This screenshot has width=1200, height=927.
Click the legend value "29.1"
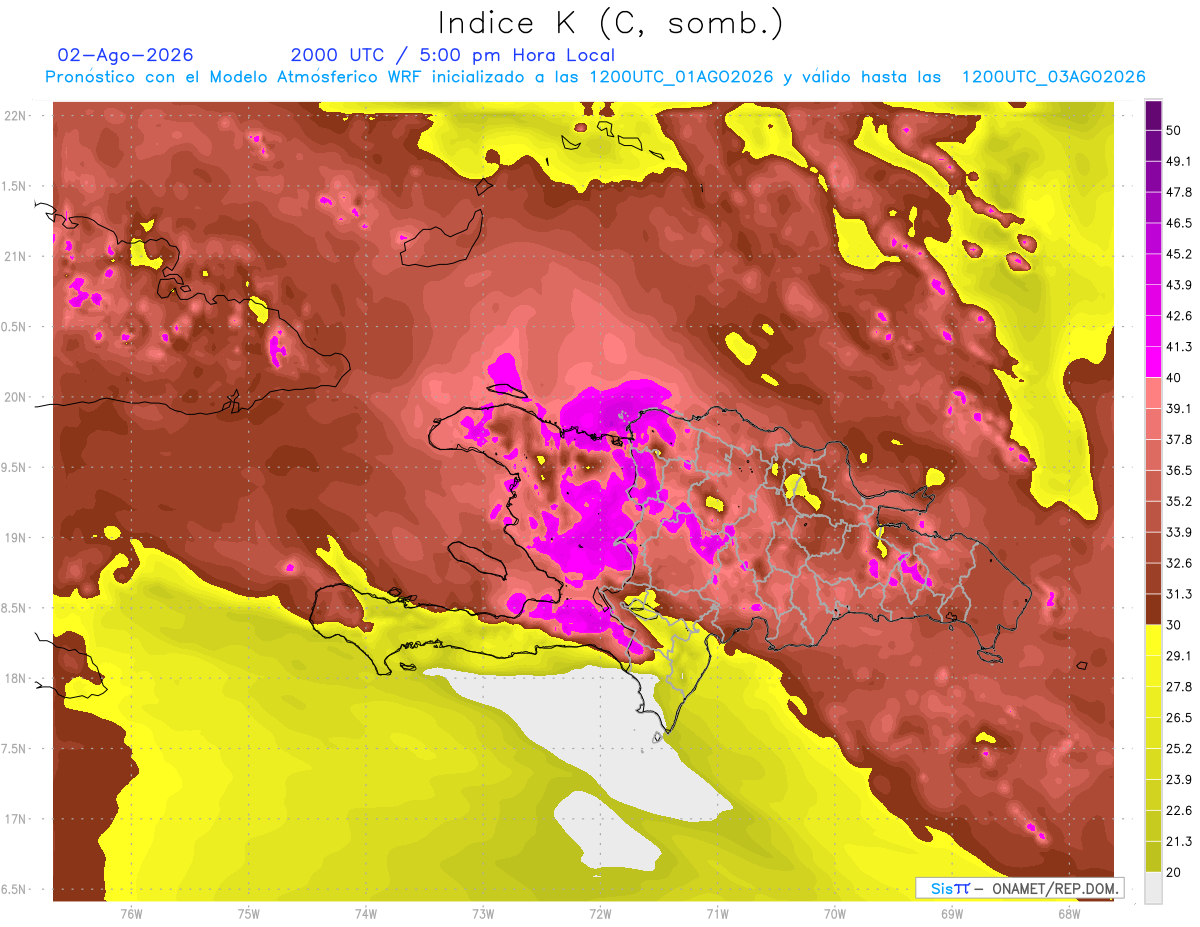click(1179, 655)
